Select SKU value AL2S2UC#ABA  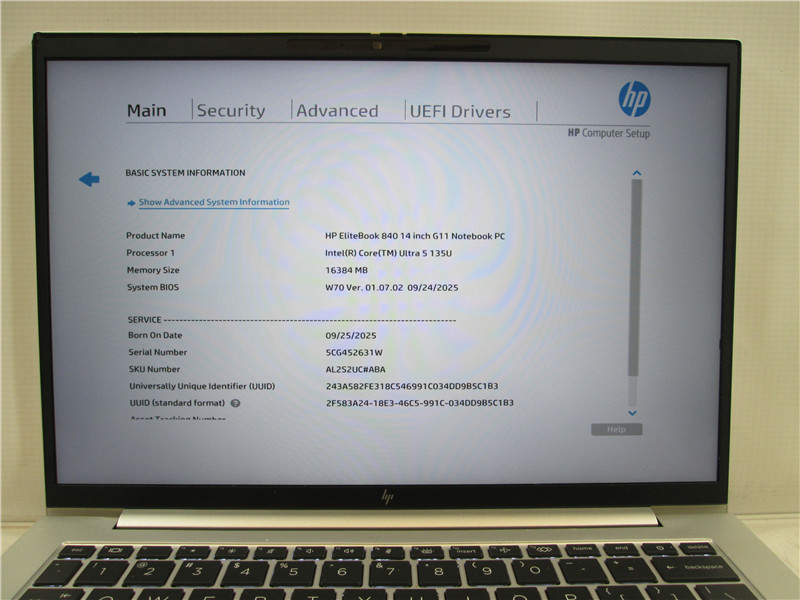click(356, 369)
